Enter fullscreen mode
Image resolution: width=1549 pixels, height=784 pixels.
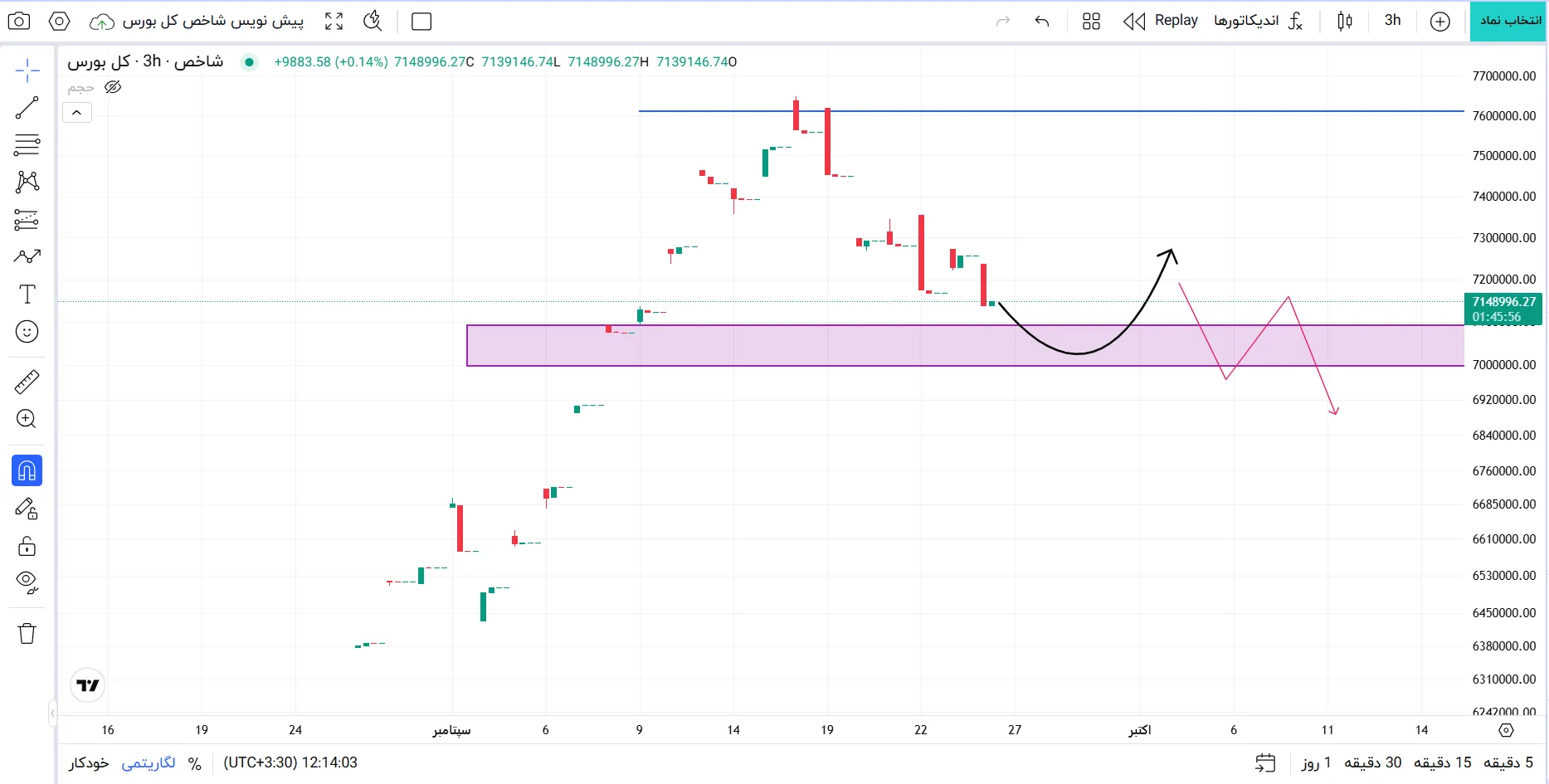pos(334,22)
